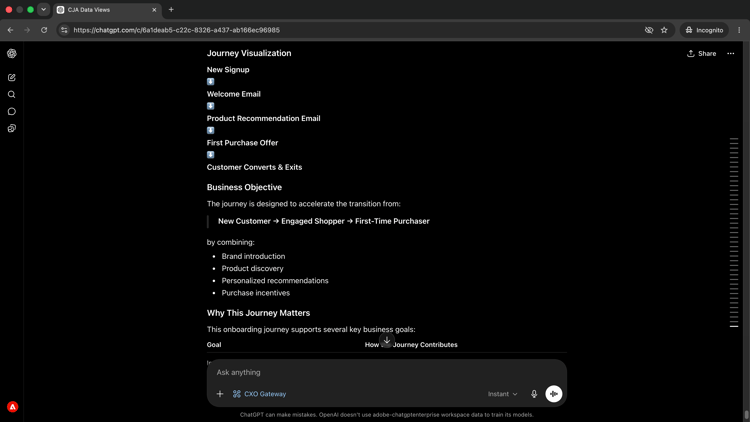
Task: Open the Chrome three-dot menu
Action: (x=739, y=30)
